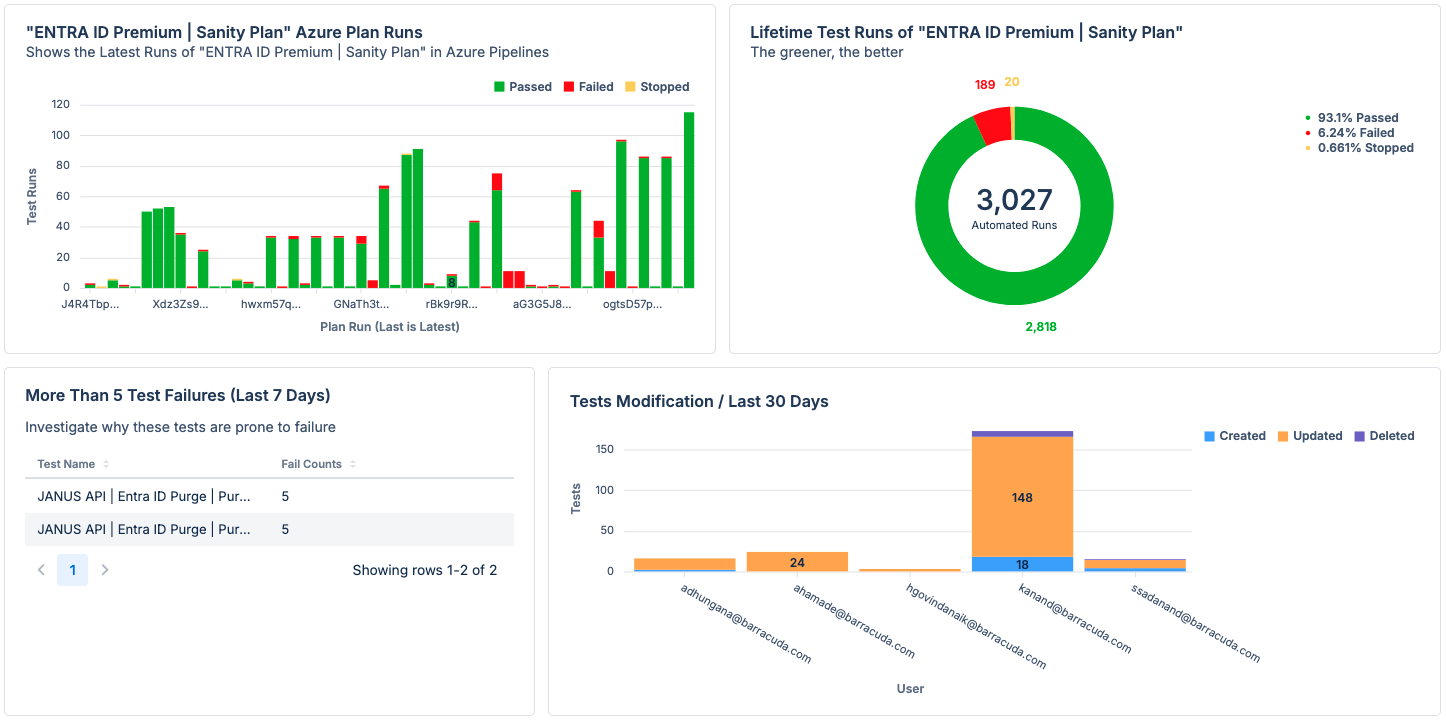Viewport: 1446px width, 721px height.
Task: Click the next-page chevron in failures table
Action: [x=104, y=569]
